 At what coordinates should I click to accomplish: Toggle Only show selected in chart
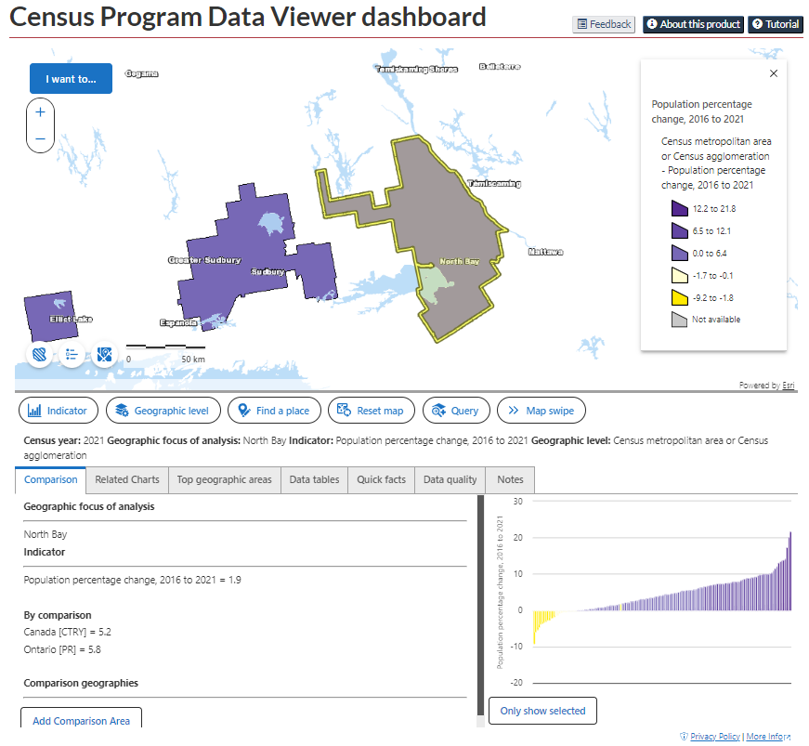point(542,711)
